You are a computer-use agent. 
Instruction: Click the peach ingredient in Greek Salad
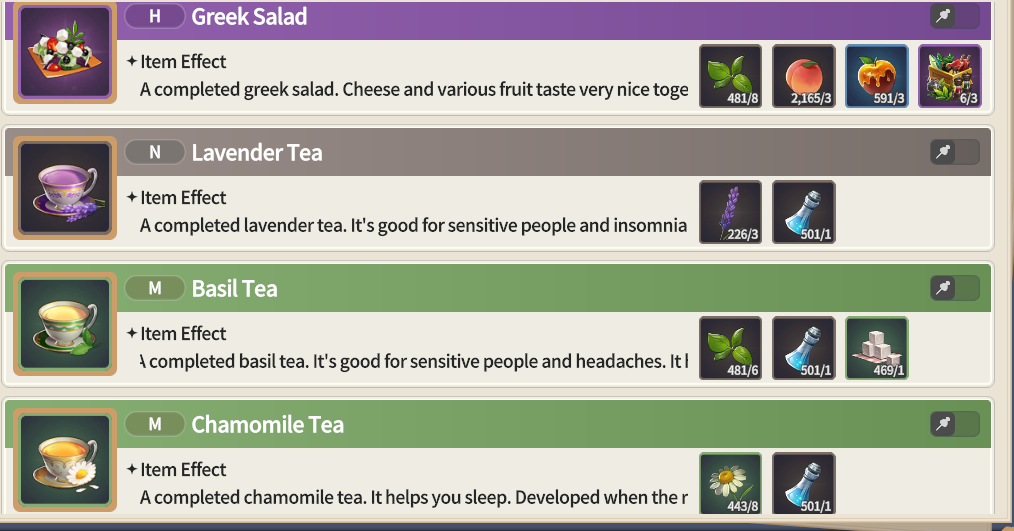point(803,76)
